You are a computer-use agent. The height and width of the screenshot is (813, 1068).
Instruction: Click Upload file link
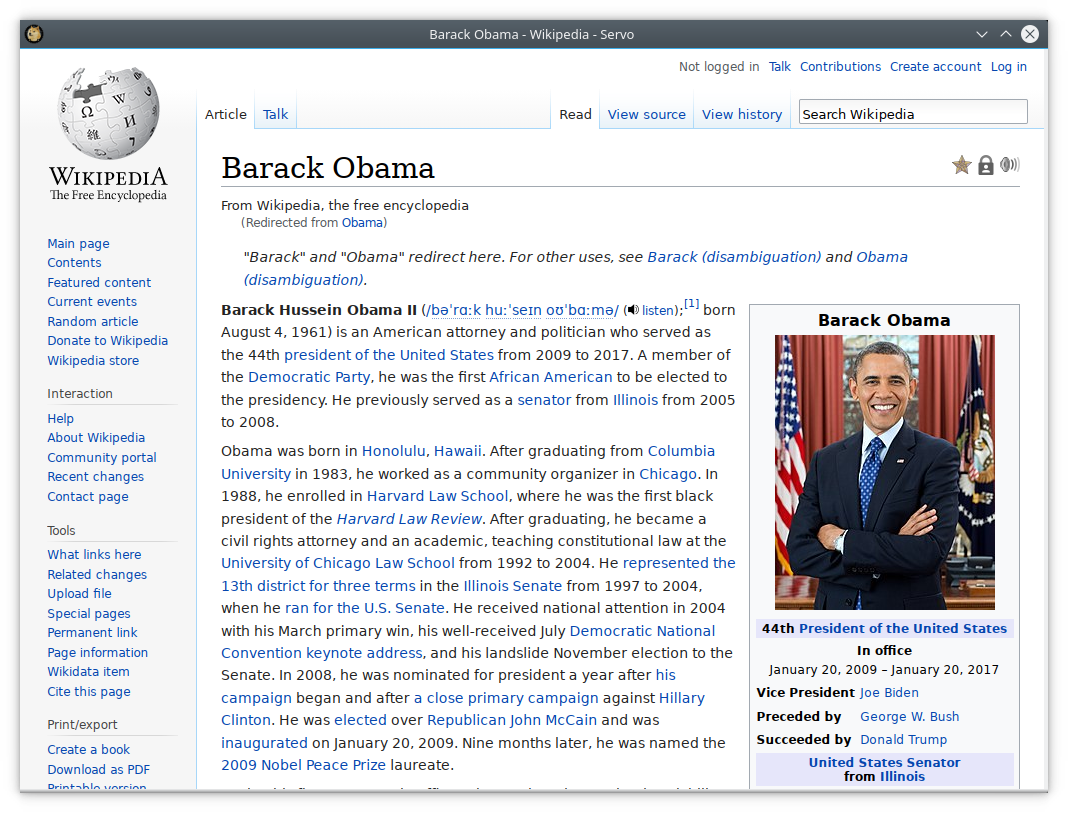pos(79,594)
